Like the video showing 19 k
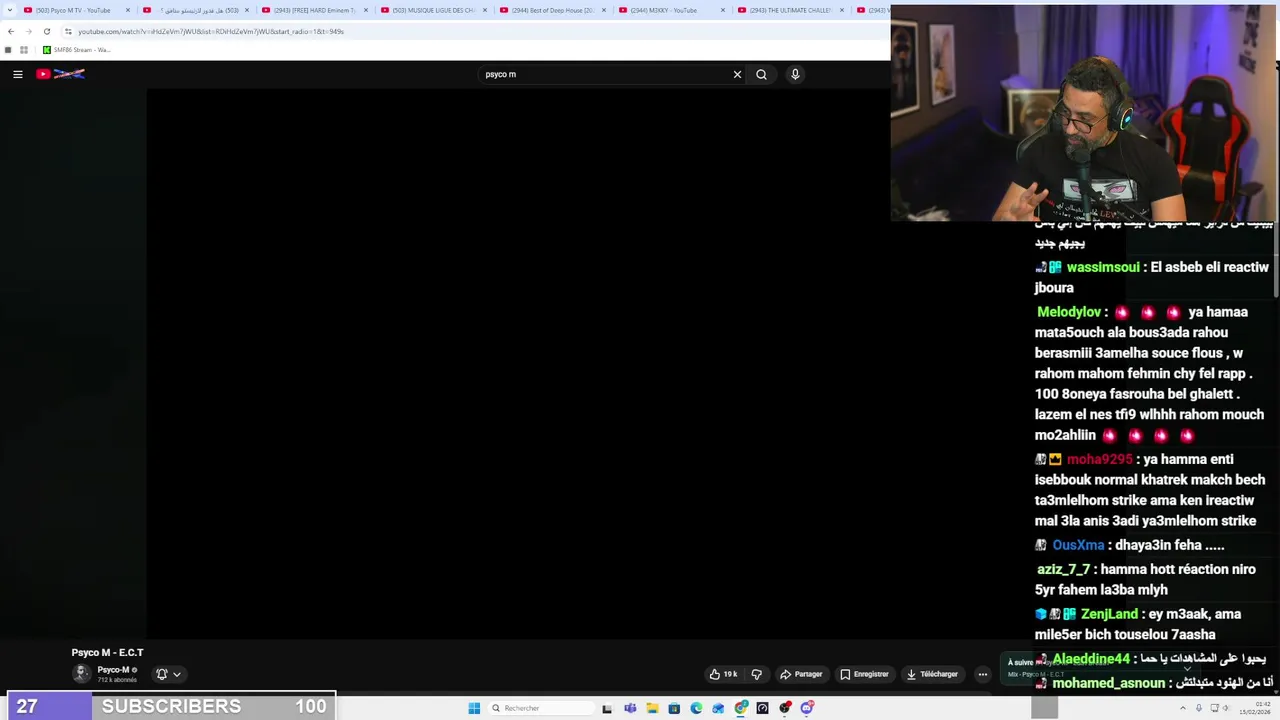Screen dimensions: 1280x720 coord(724,674)
